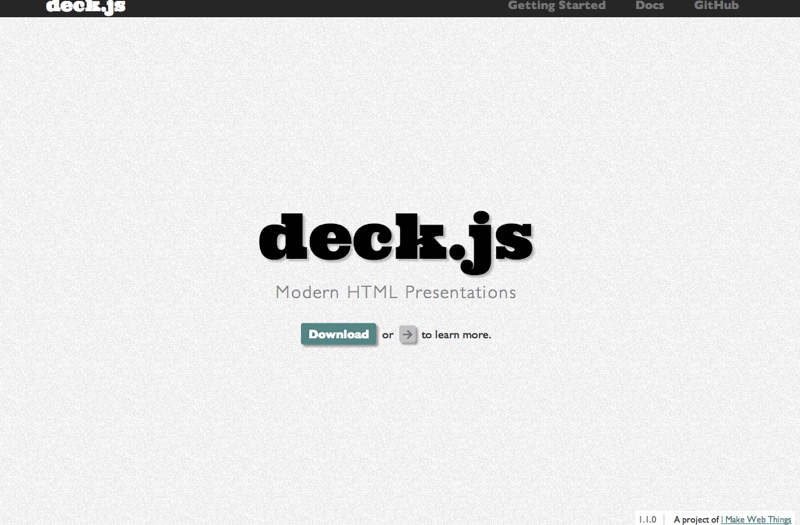Click the deck.js logo in the navigation bar
This screenshot has width=800, height=525.
point(85,6)
